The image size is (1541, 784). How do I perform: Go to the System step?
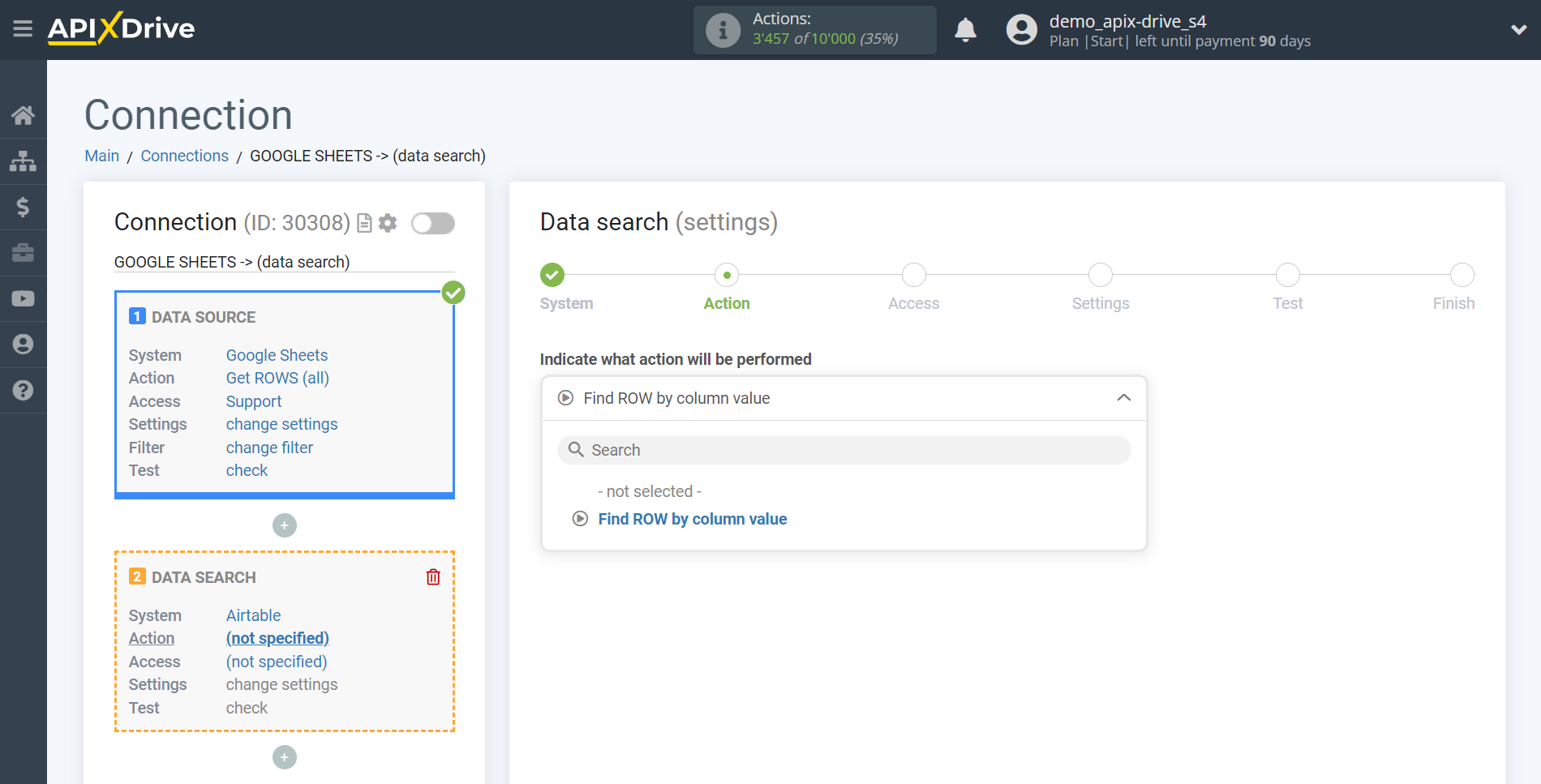coord(552,275)
